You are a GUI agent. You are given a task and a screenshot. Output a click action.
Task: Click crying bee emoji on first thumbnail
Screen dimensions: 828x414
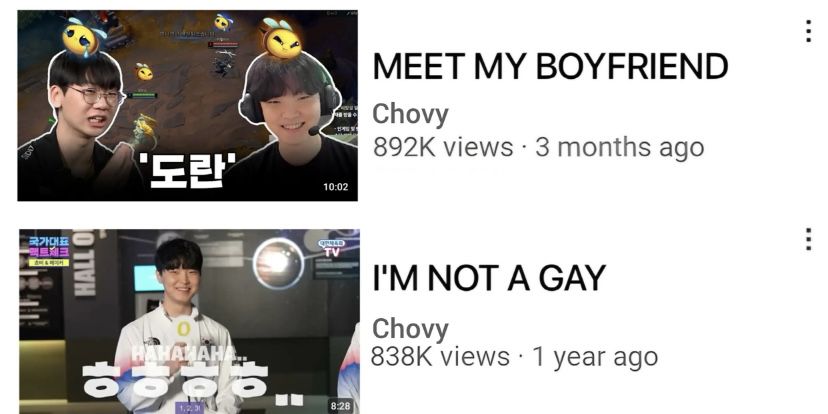[x=82, y=37]
